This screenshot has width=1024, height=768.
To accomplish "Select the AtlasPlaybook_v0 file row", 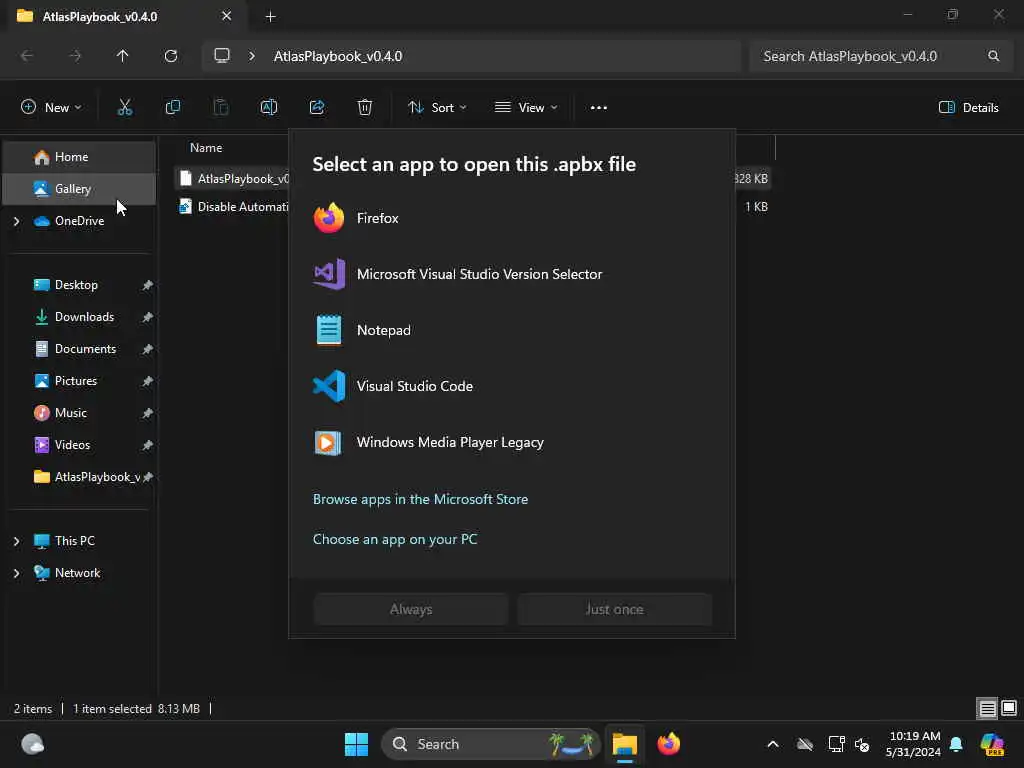I will (x=232, y=178).
